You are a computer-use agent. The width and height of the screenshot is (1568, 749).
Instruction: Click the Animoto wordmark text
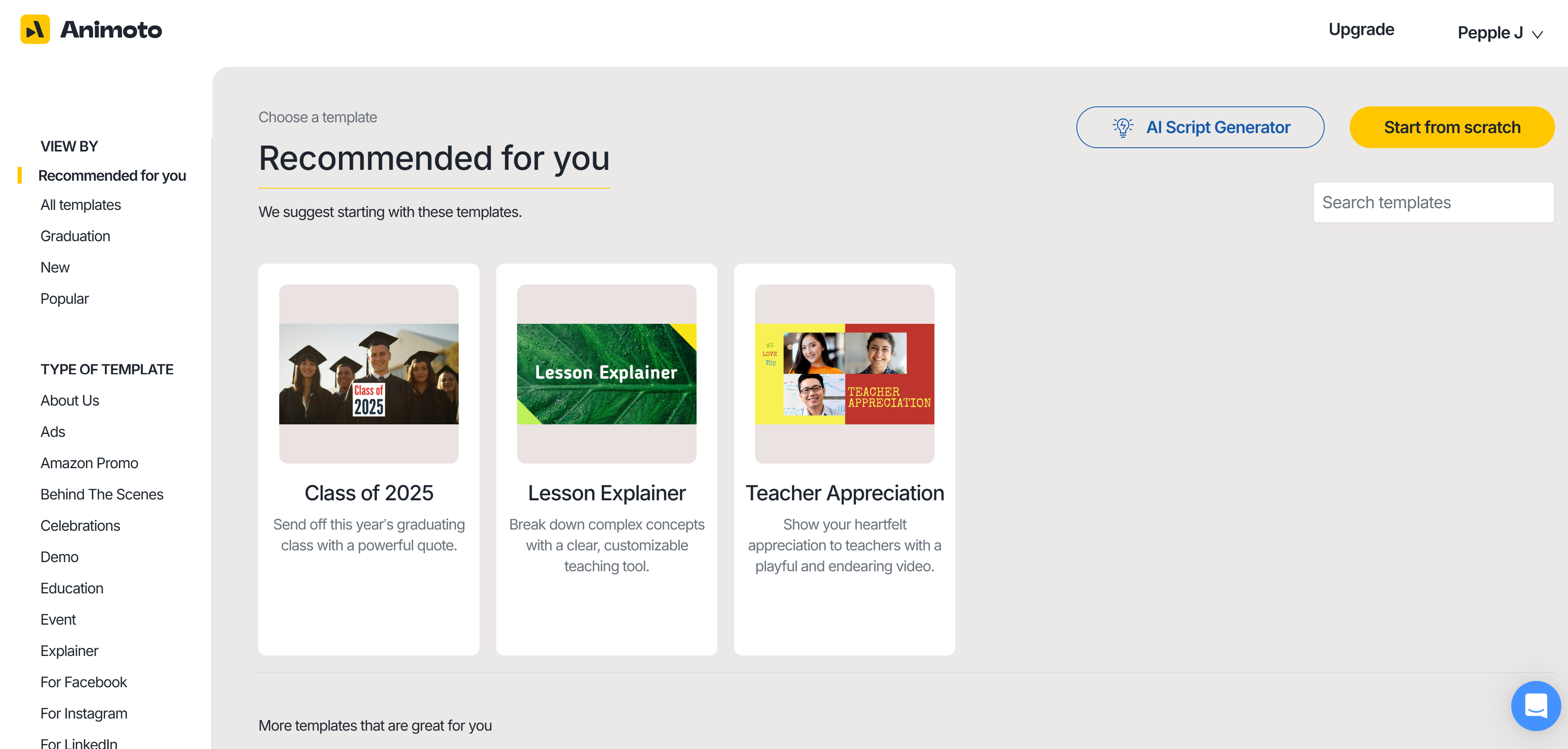click(x=111, y=30)
